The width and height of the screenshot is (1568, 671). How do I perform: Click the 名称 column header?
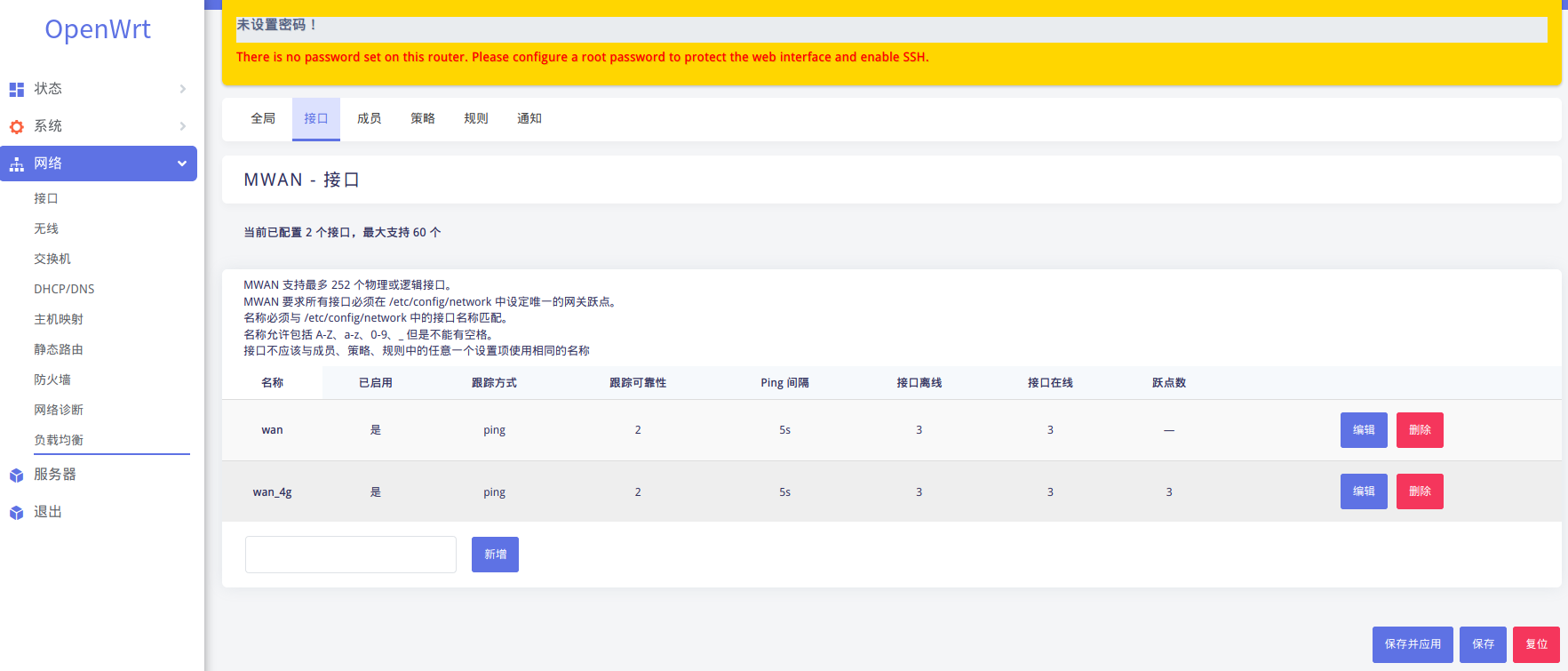(x=272, y=383)
